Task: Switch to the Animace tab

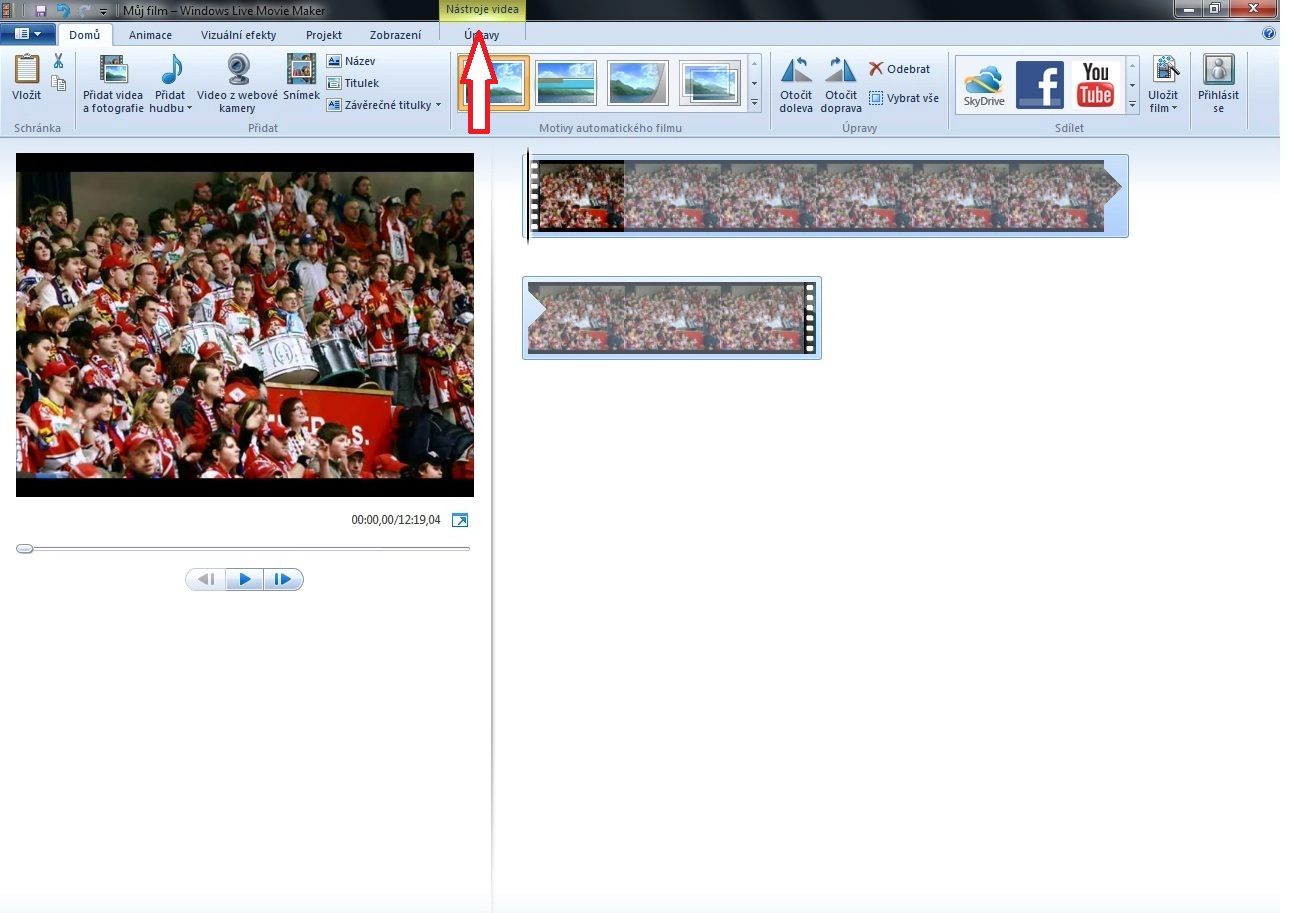Action: click(150, 35)
